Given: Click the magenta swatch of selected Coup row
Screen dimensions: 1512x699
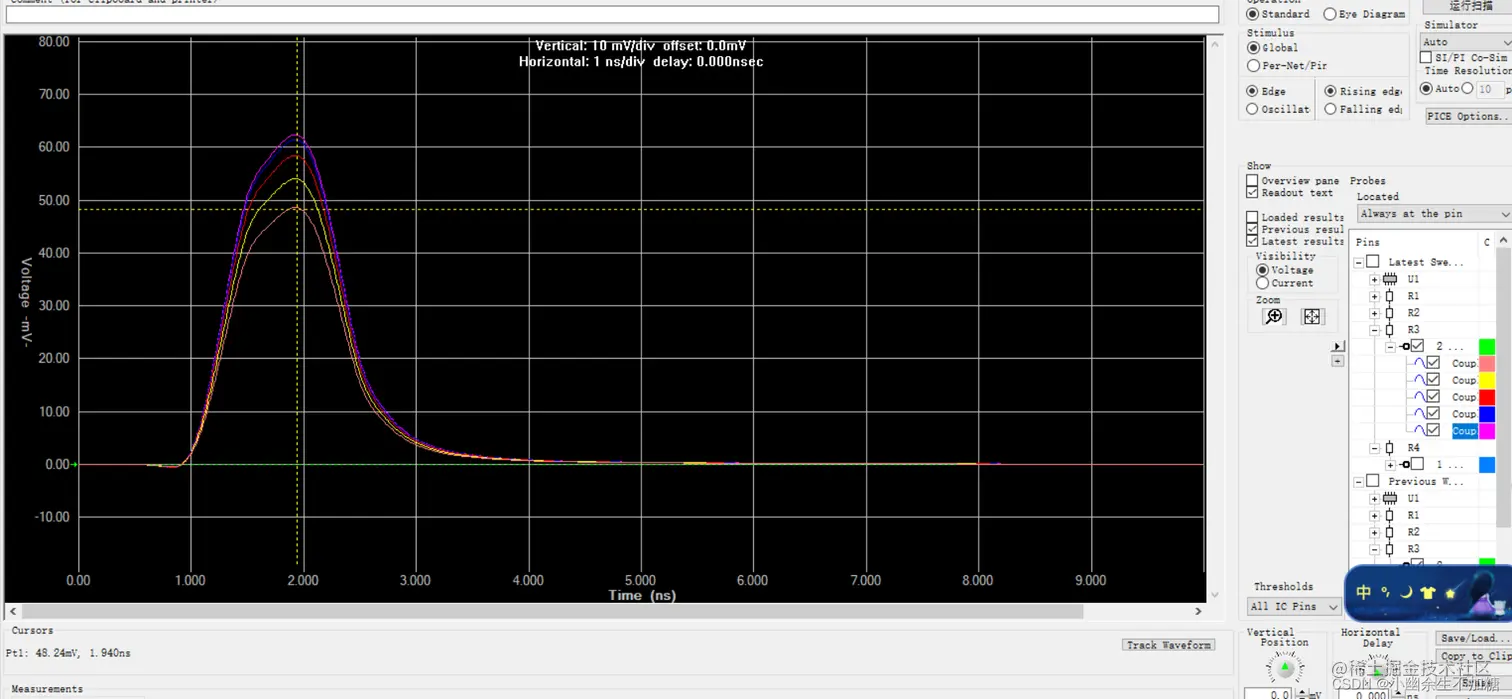Looking at the screenshot, I should tap(1487, 431).
